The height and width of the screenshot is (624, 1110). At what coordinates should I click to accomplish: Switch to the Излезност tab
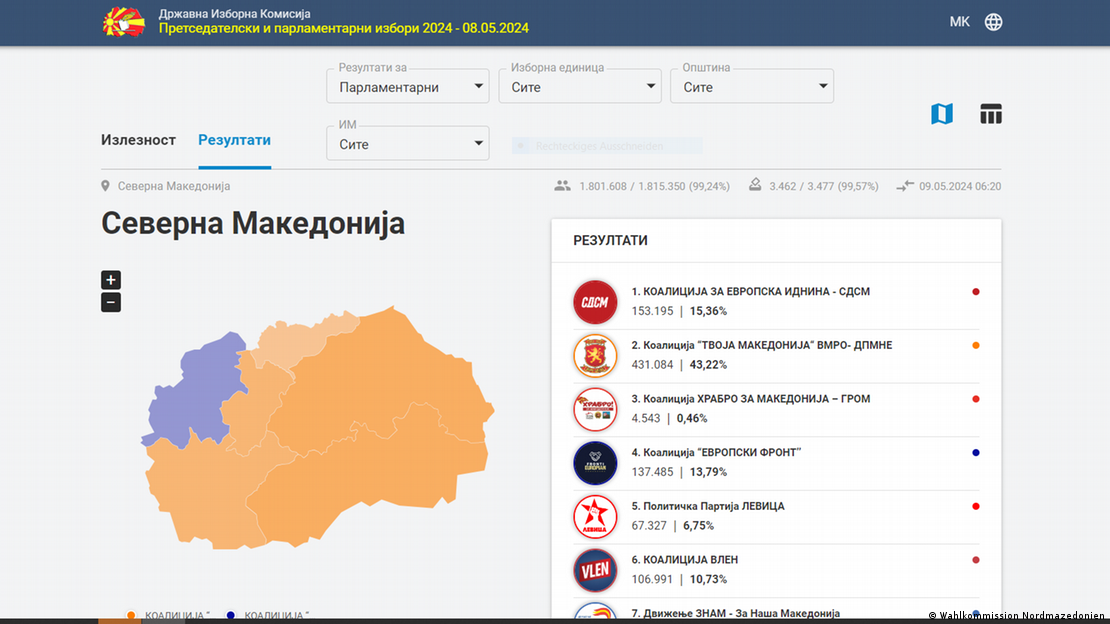coord(138,140)
